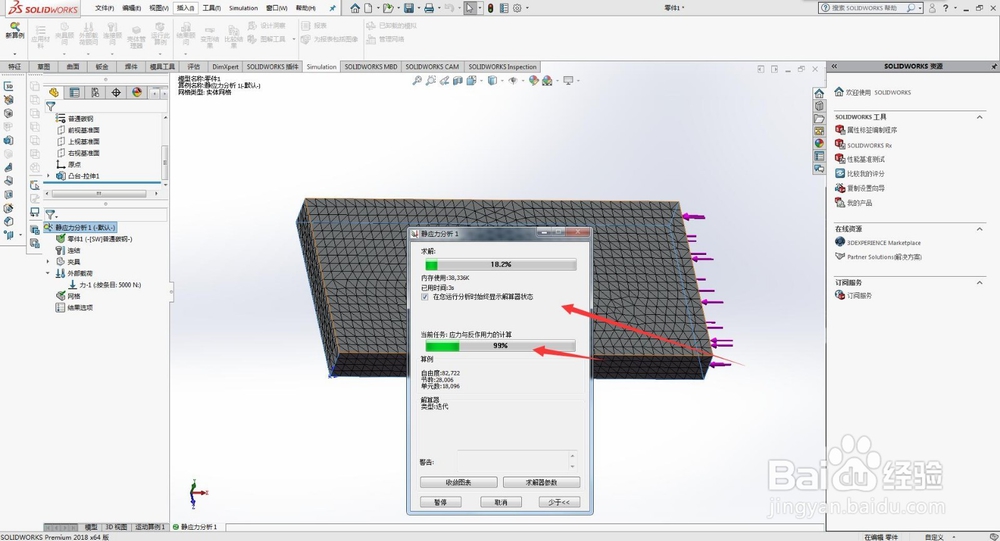Switch to the DimXpert ribbon tab
1000x541 pixels.
tap(225, 66)
